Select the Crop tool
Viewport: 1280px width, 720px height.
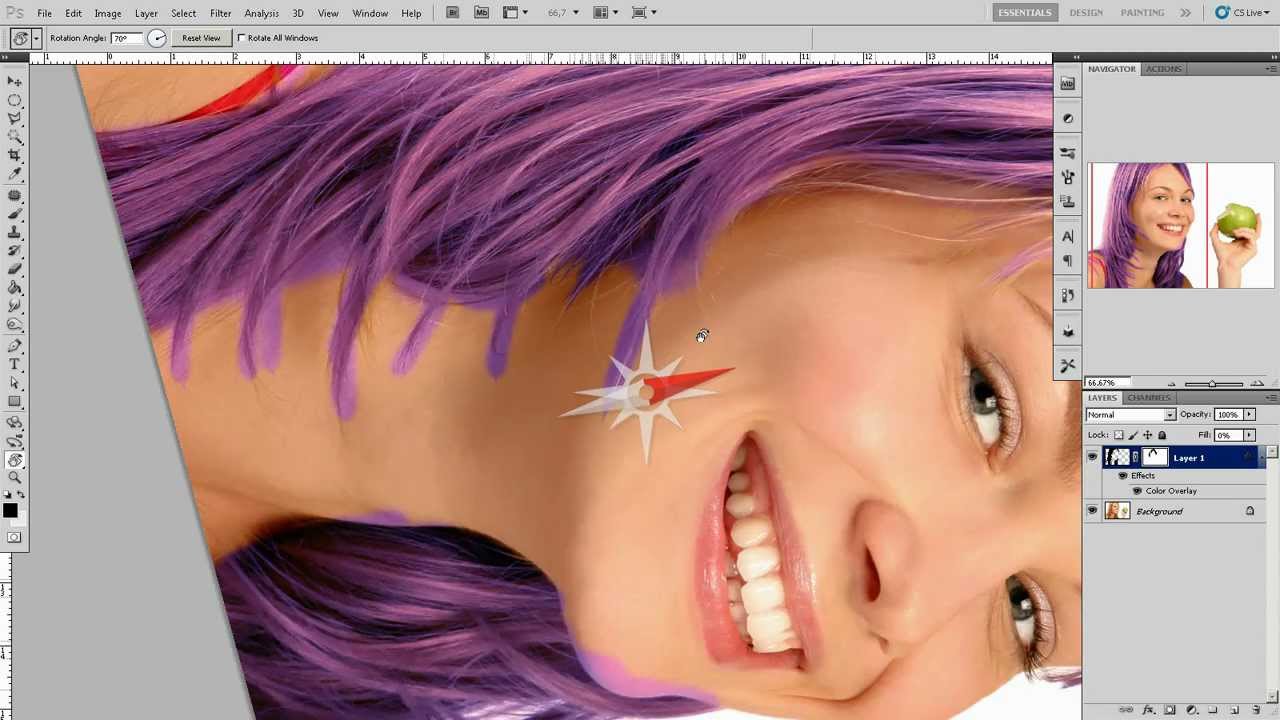point(14,155)
